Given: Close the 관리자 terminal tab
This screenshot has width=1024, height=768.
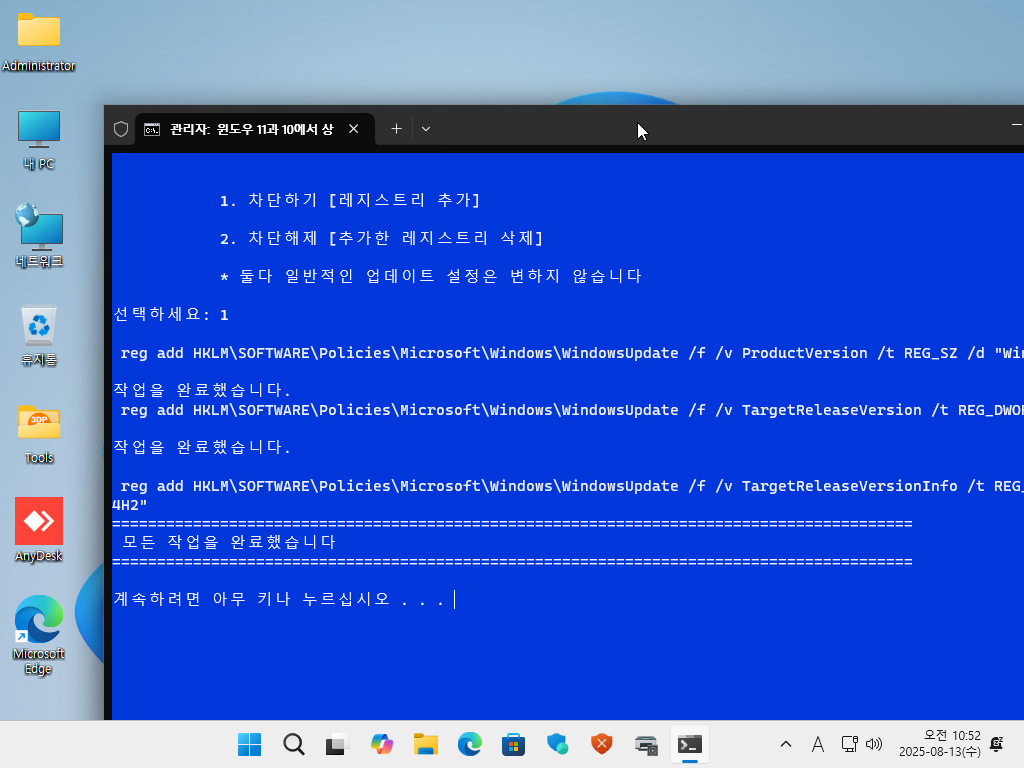Looking at the screenshot, I should point(353,129).
